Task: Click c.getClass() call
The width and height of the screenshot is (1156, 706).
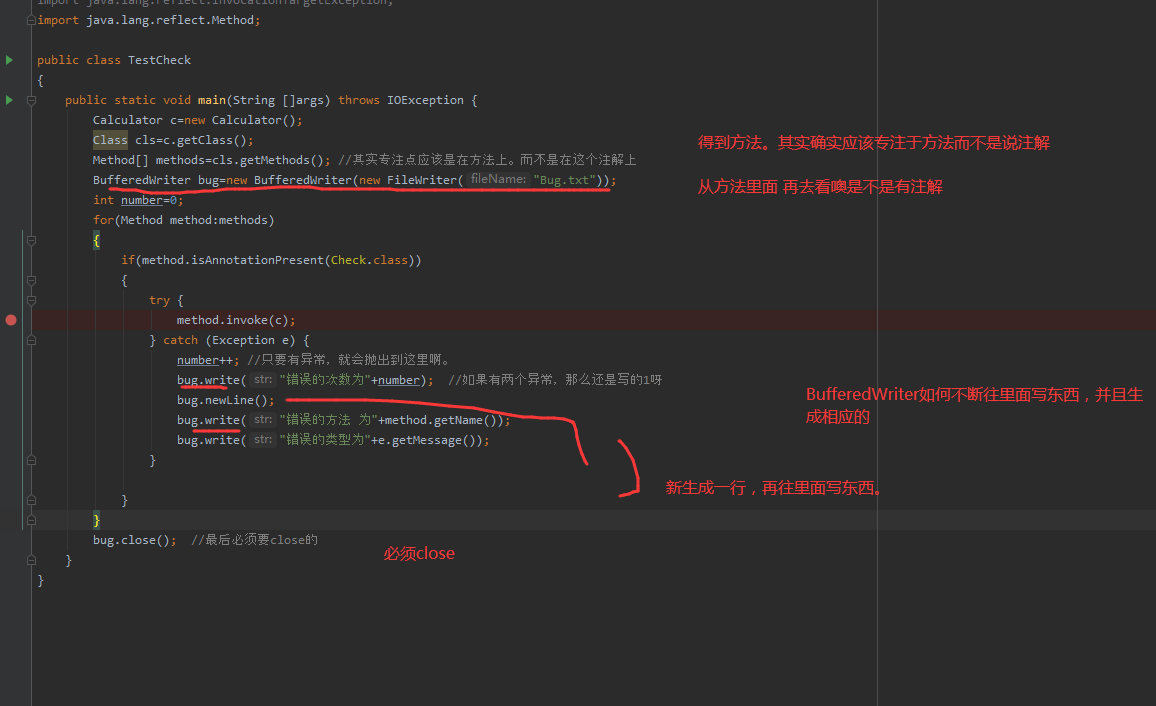Action: pos(204,140)
